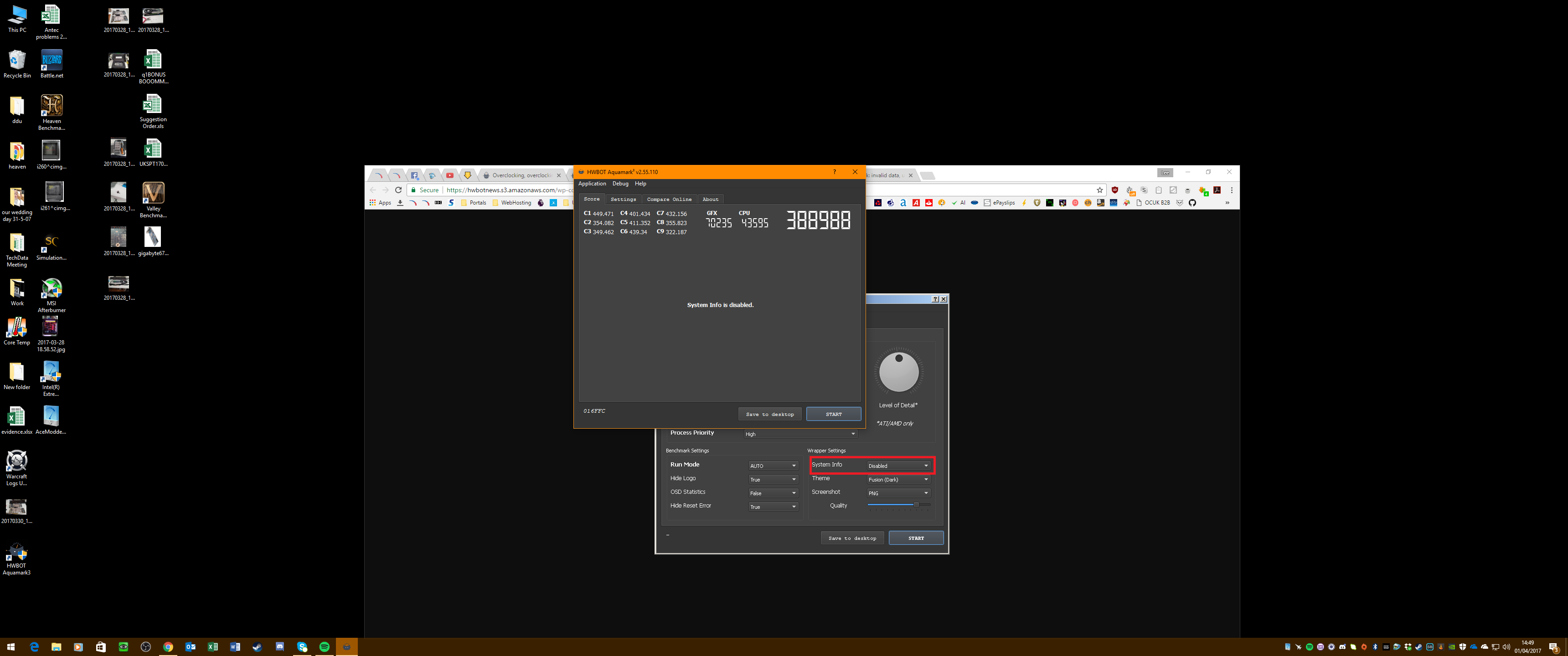The width and height of the screenshot is (1568, 656).
Task: Switch to Settings tab in Aquamark
Action: 623,199
